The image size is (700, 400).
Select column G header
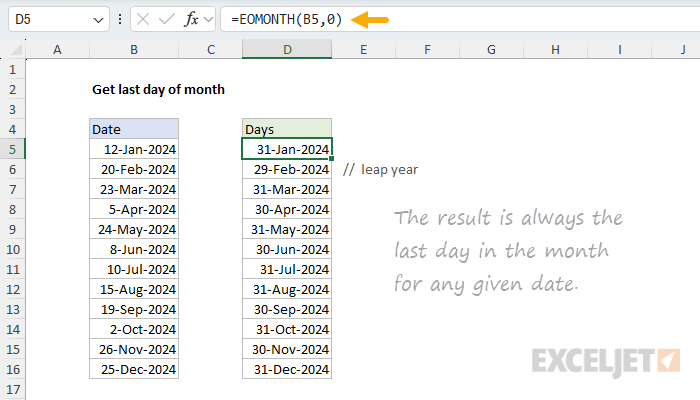[491, 49]
